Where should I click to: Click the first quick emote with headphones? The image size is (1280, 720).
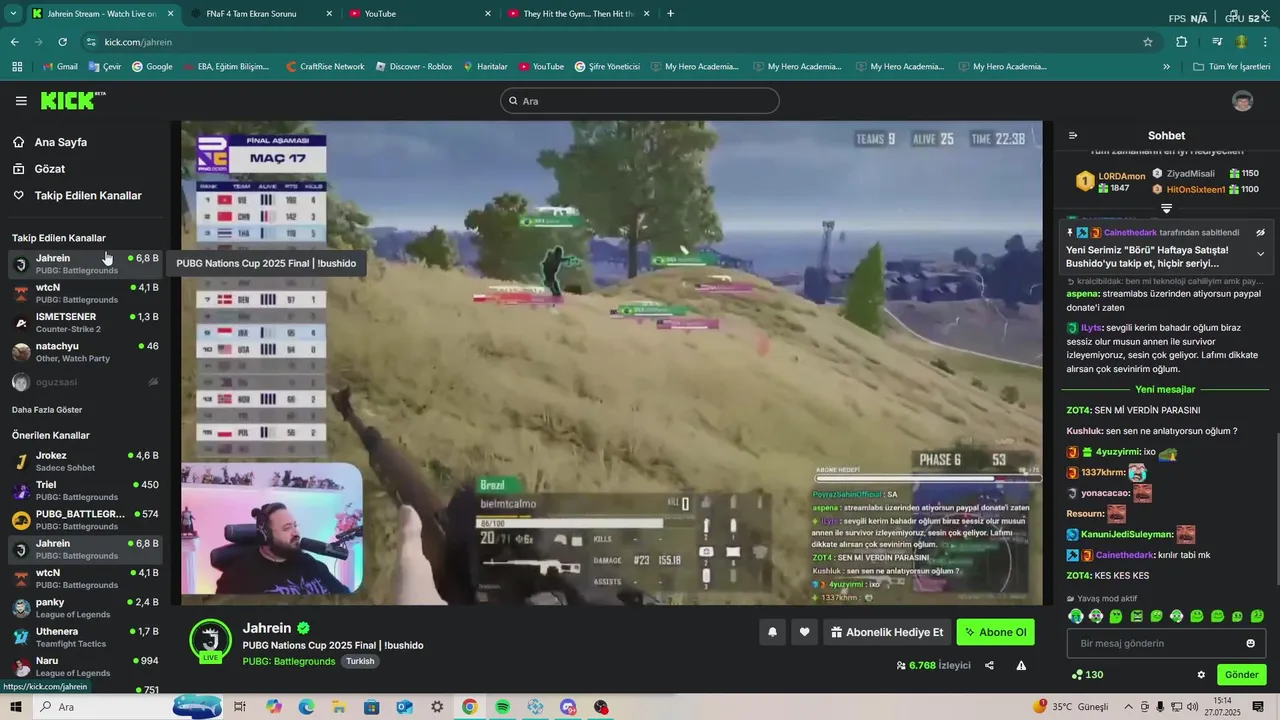(x=1076, y=616)
